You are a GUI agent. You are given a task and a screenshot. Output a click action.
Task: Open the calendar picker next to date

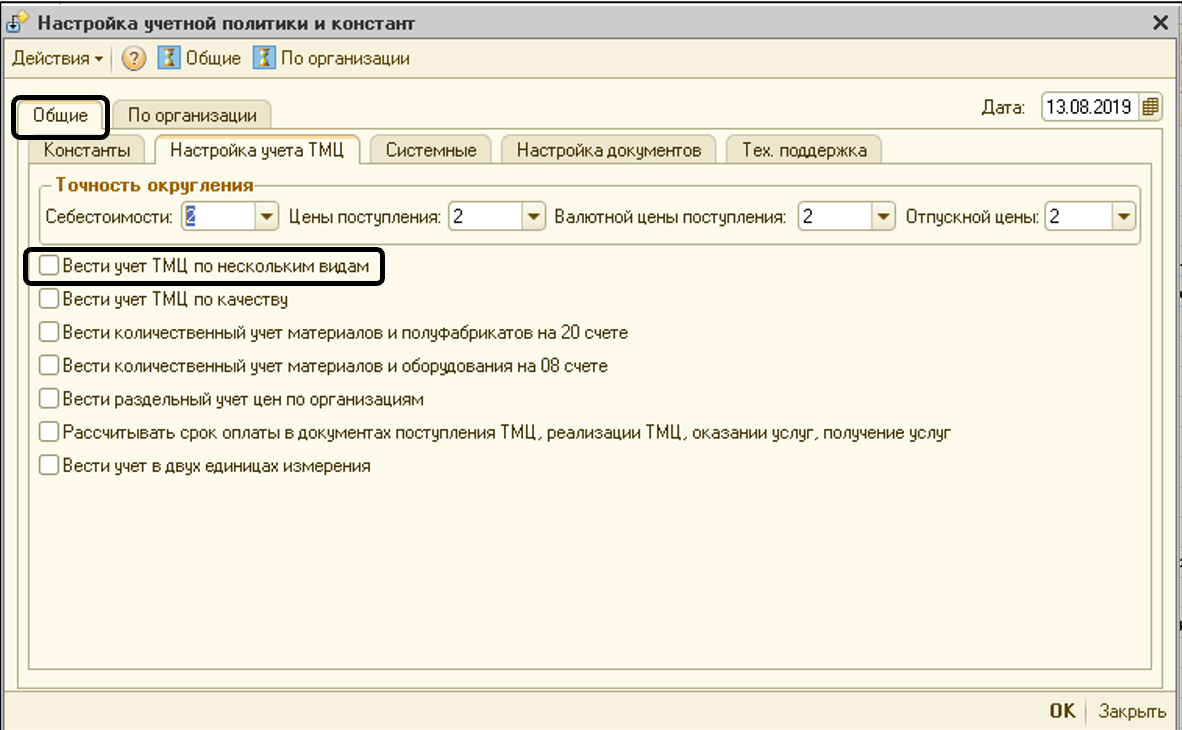[1150, 107]
